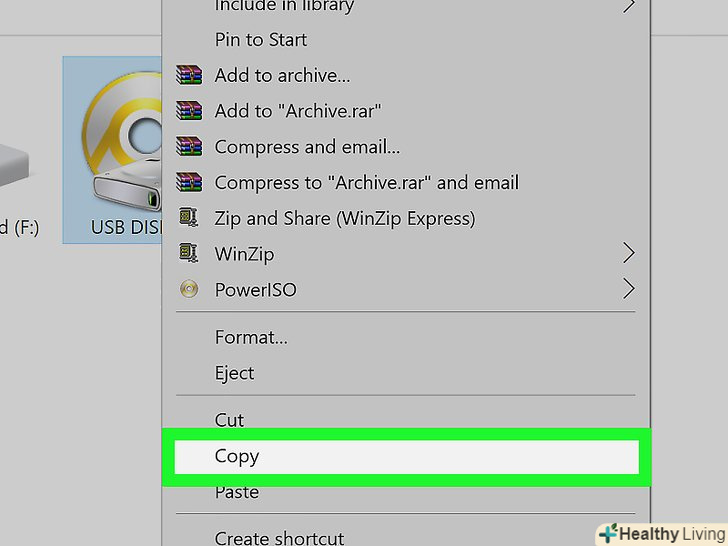This screenshot has width=728, height=546.
Task: Expand the WinZip submenu arrow
Action: [x=628, y=254]
